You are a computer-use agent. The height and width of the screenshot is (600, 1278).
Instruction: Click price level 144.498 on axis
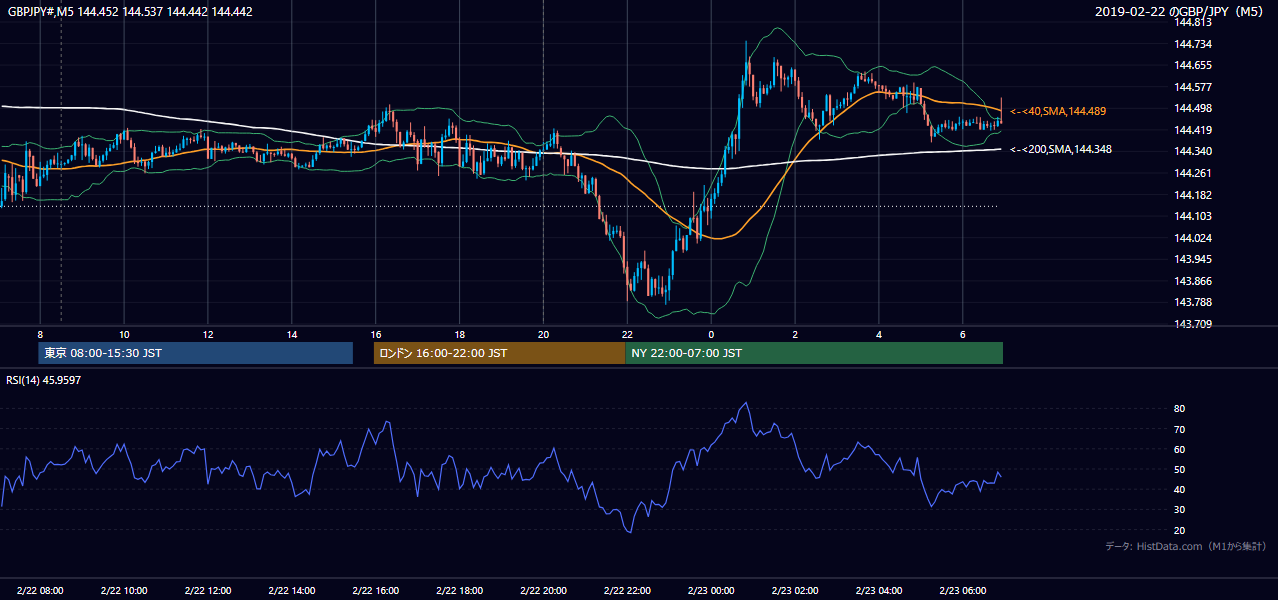[x=1192, y=108]
